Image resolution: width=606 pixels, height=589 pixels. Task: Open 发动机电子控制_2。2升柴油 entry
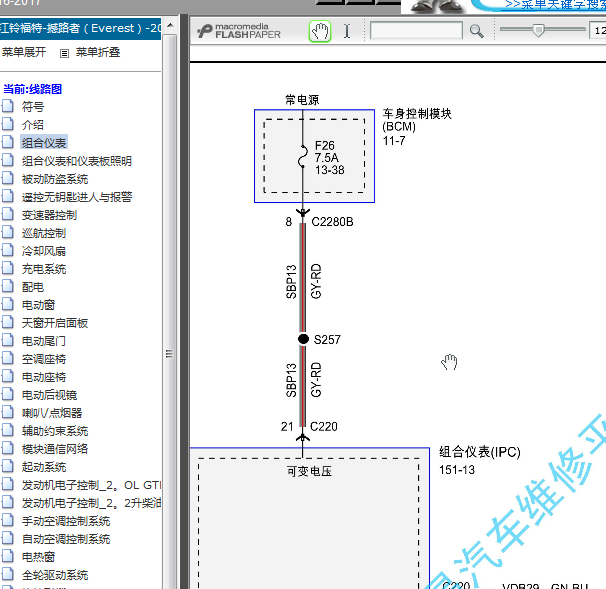click(91, 503)
